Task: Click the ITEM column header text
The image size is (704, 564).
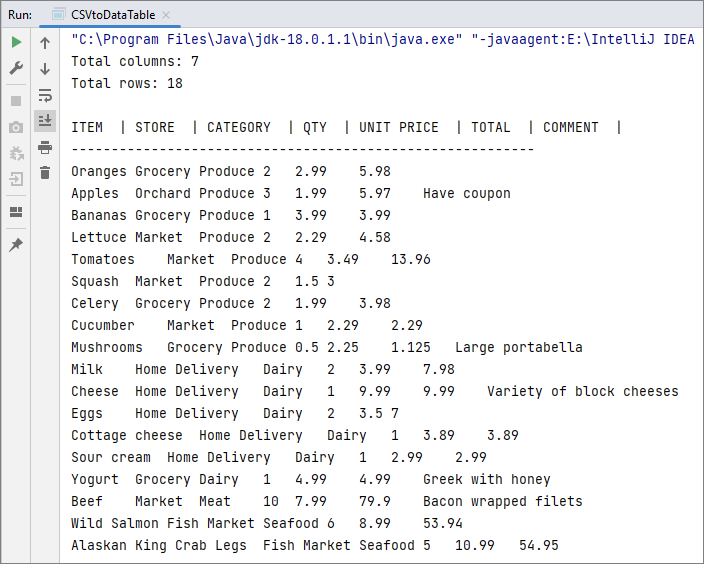Action: tap(87, 128)
